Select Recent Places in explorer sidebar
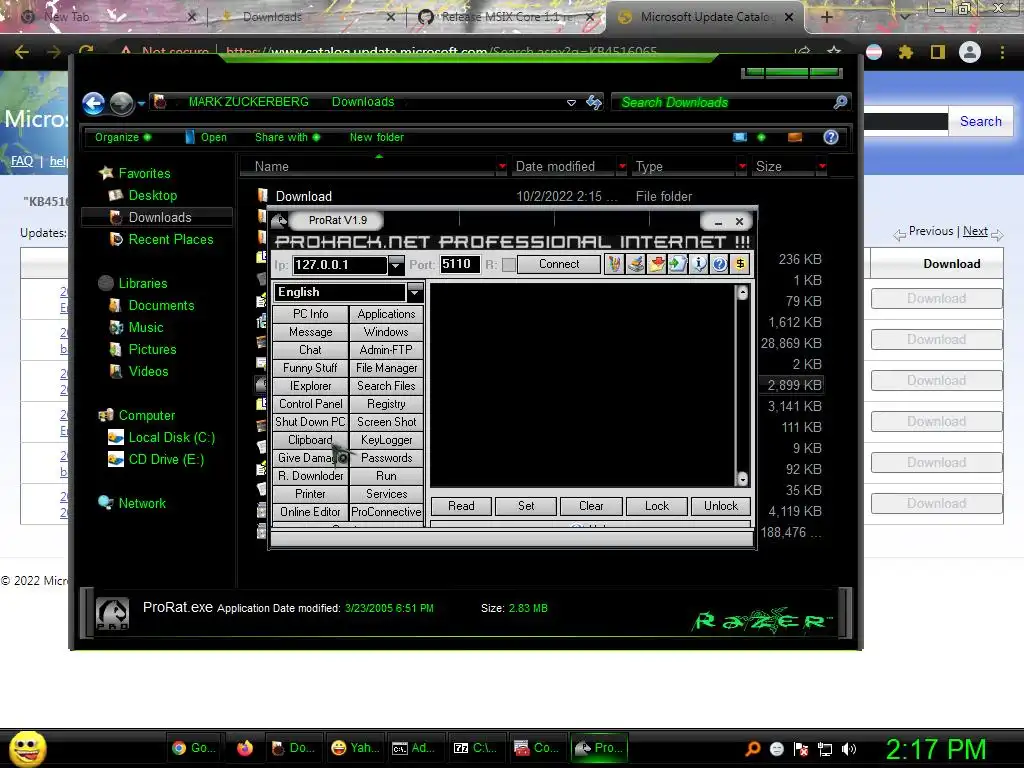The height and width of the screenshot is (768, 1024). click(x=170, y=239)
